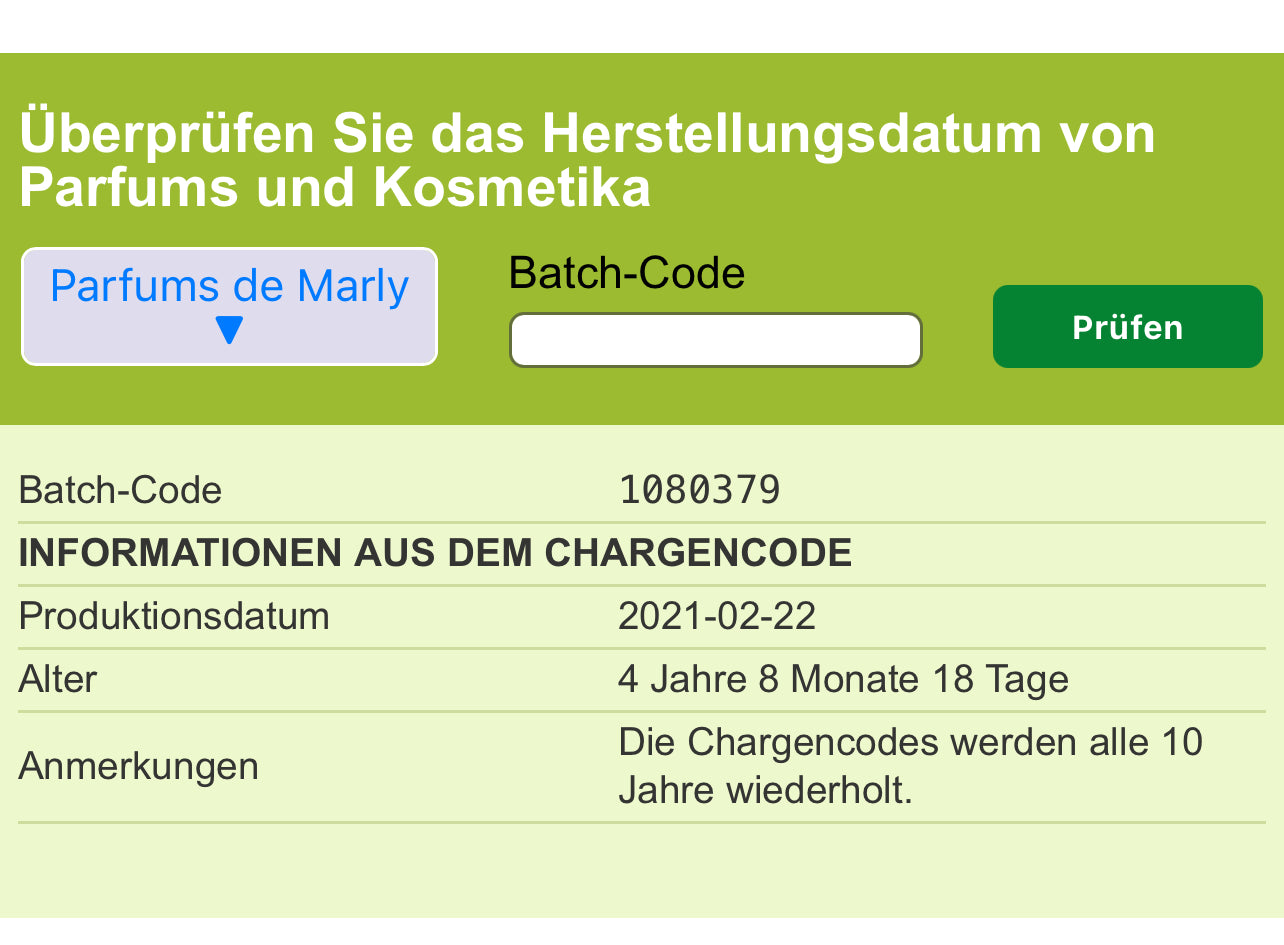This screenshot has width=1284, height=945.
Task: Click the blue down-arrow triangle icon
Action: coord(229,331)
